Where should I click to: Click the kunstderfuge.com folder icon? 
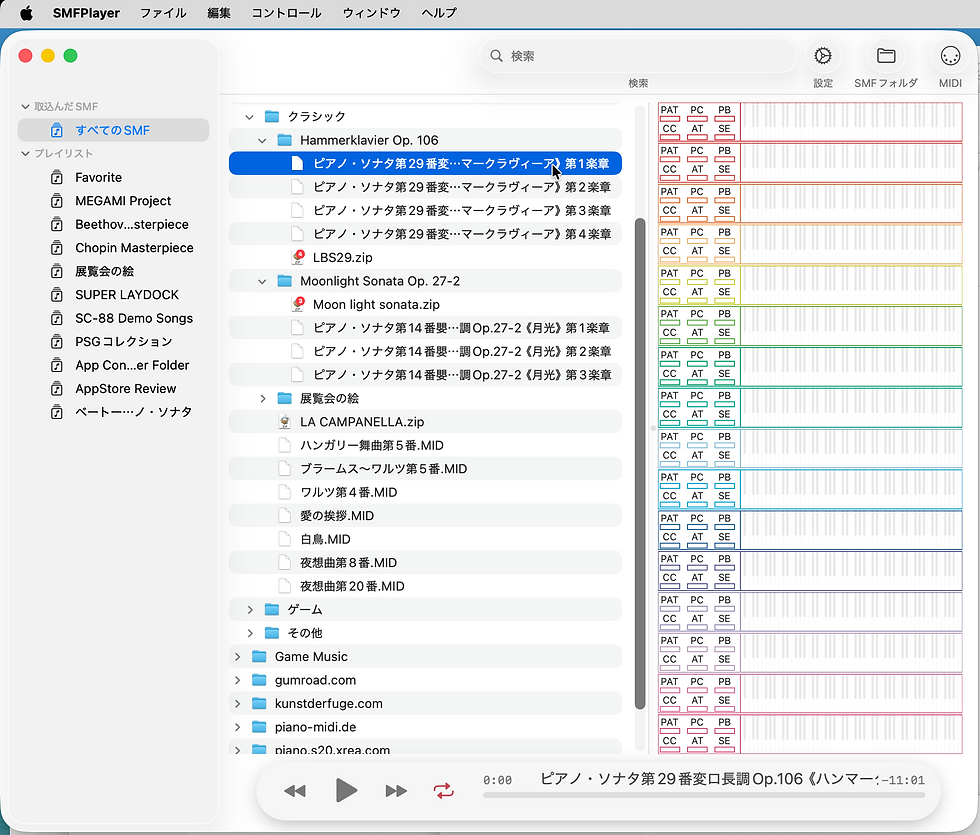coord(259,703)
